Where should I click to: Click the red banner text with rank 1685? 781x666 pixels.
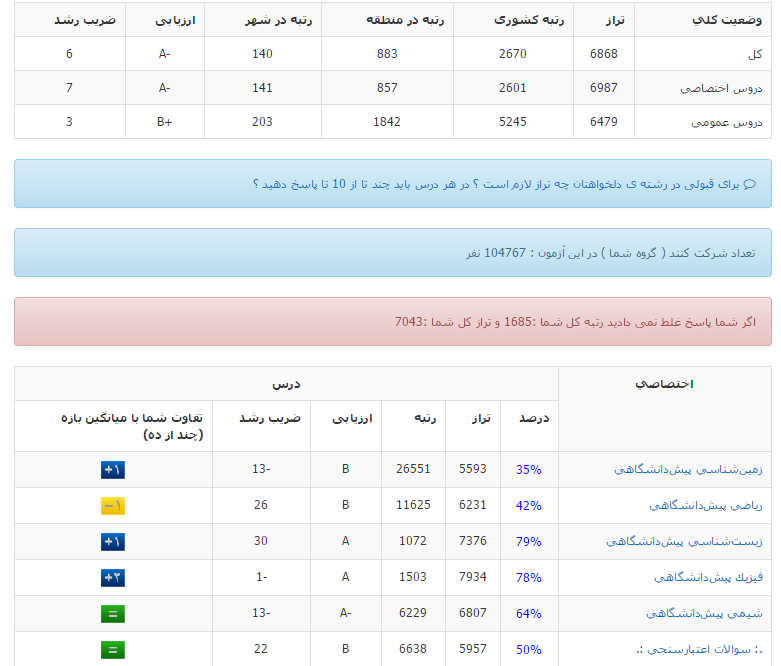point(575,322)
